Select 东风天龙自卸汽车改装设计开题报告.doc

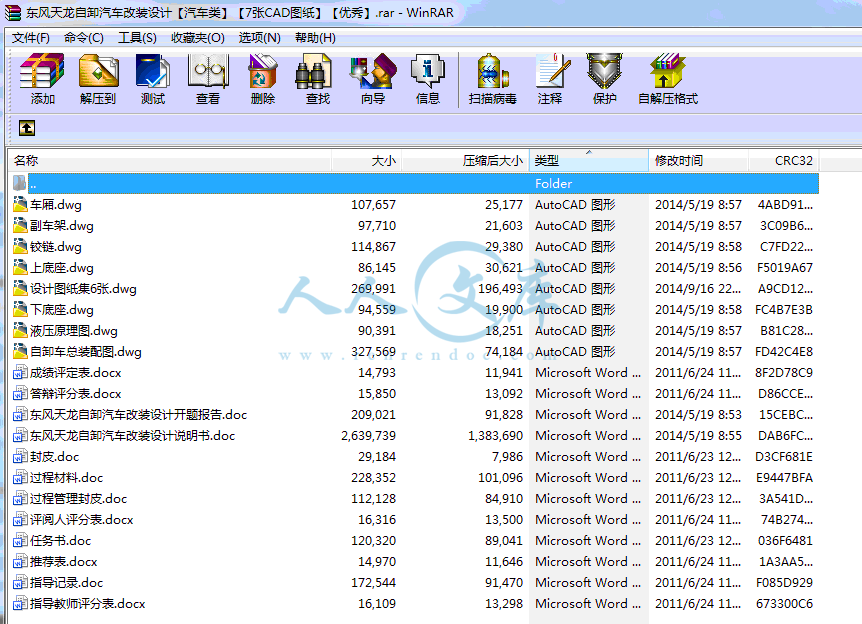139,415
